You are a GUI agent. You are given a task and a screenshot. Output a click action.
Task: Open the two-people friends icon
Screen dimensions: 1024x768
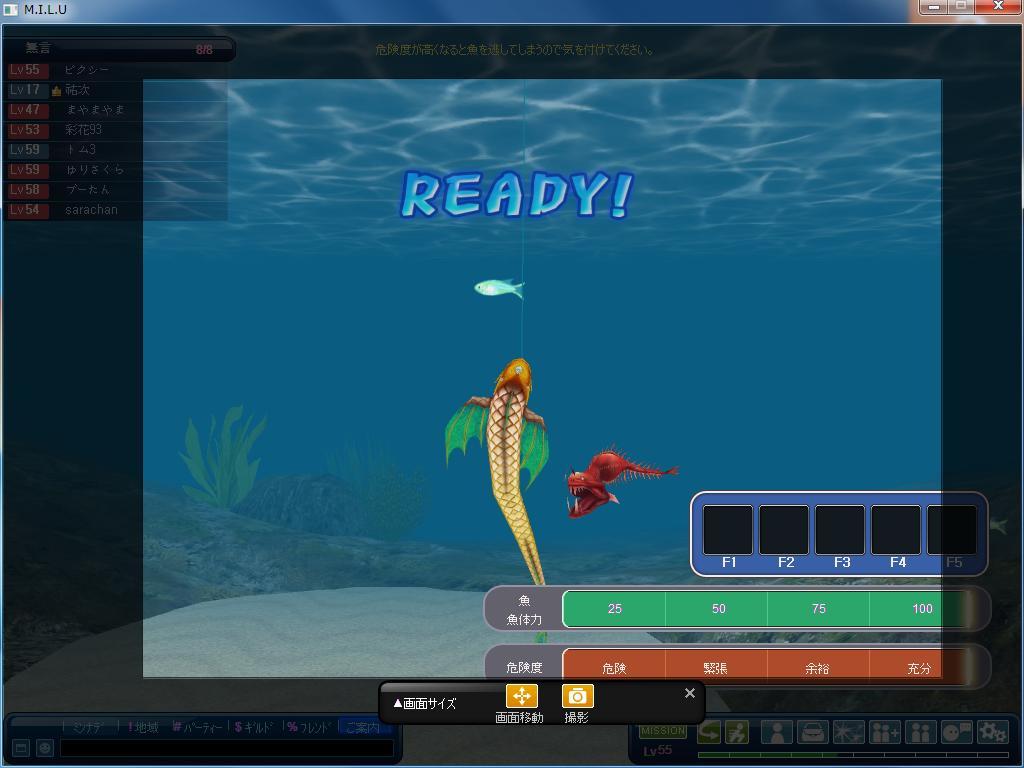coord(921,732)
